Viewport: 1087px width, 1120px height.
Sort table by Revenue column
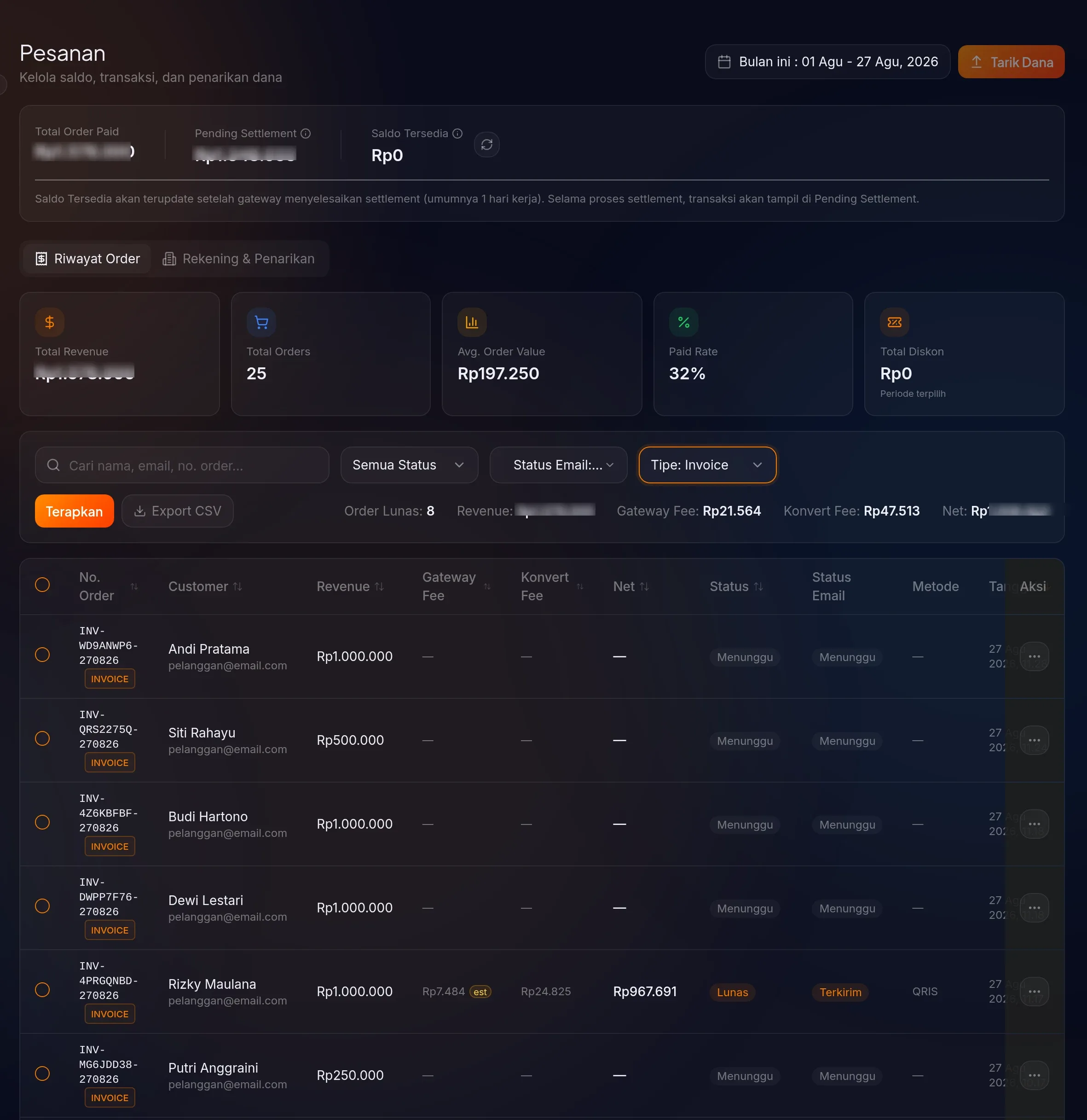coord(350,586)
